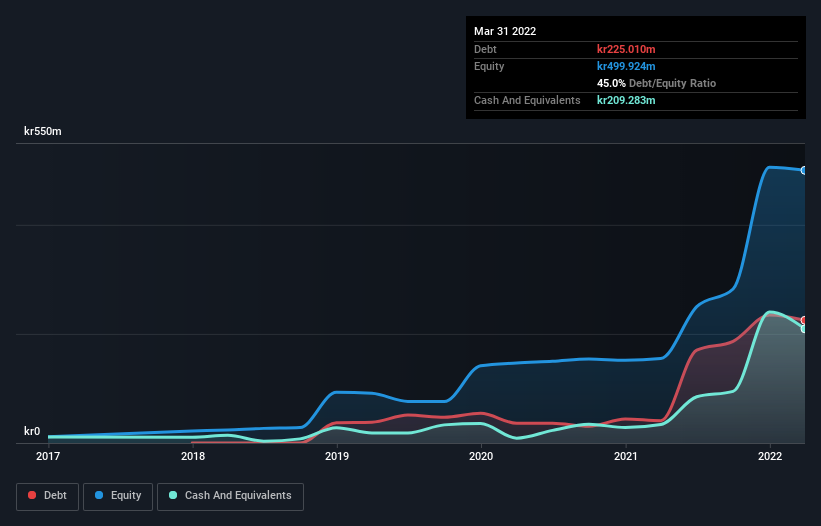The image size is (821, 526).
Task: Toggle the Debt series legend button
Action: click(x=47, y=497)
